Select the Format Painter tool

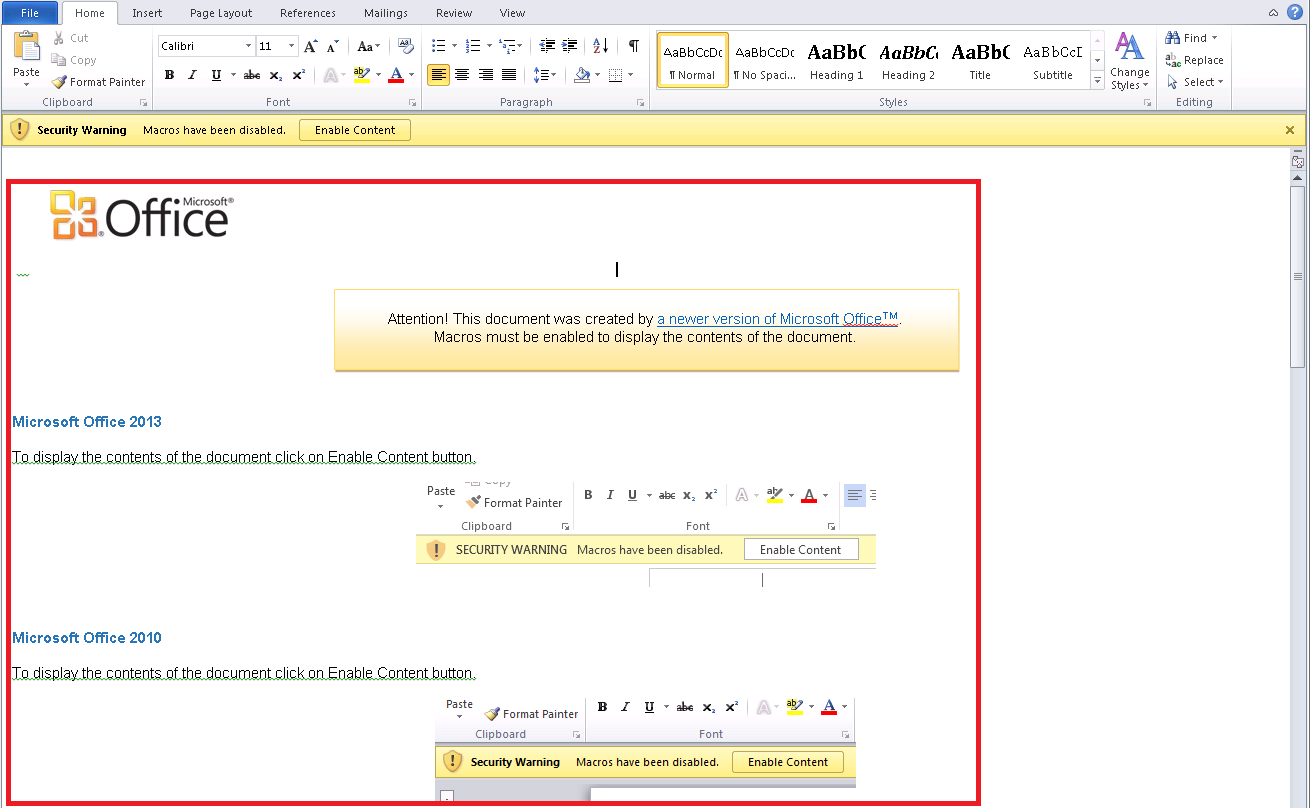97,81
